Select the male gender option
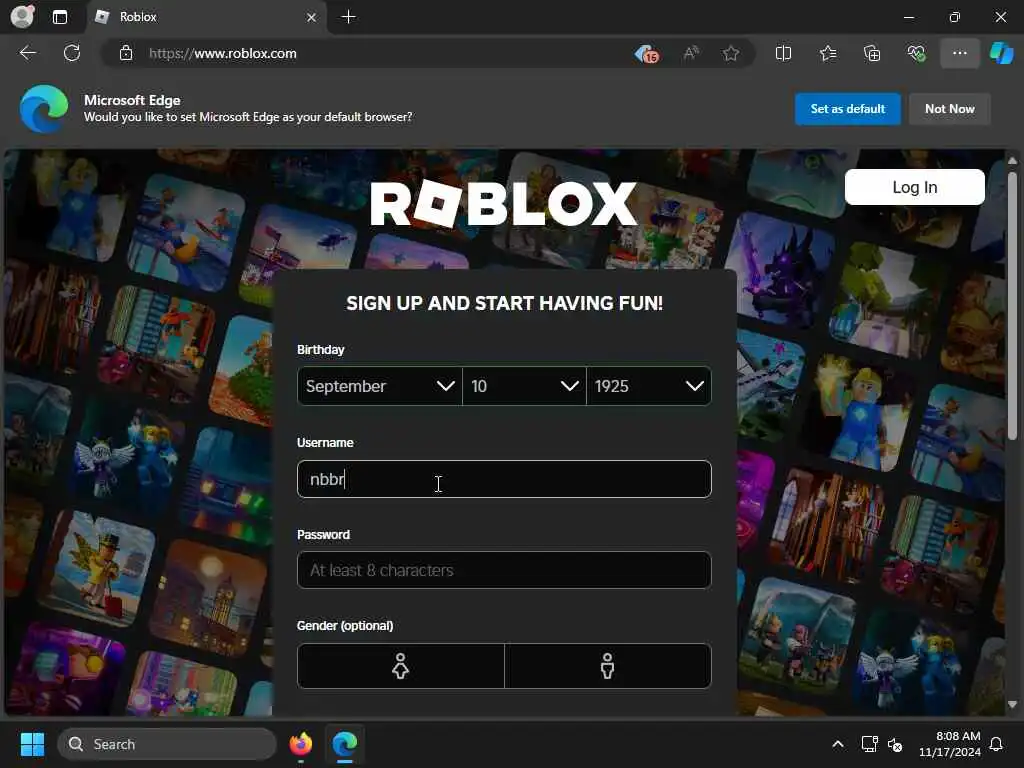The width and height of the screenshot is (1024, 768). tap(607, 666)
